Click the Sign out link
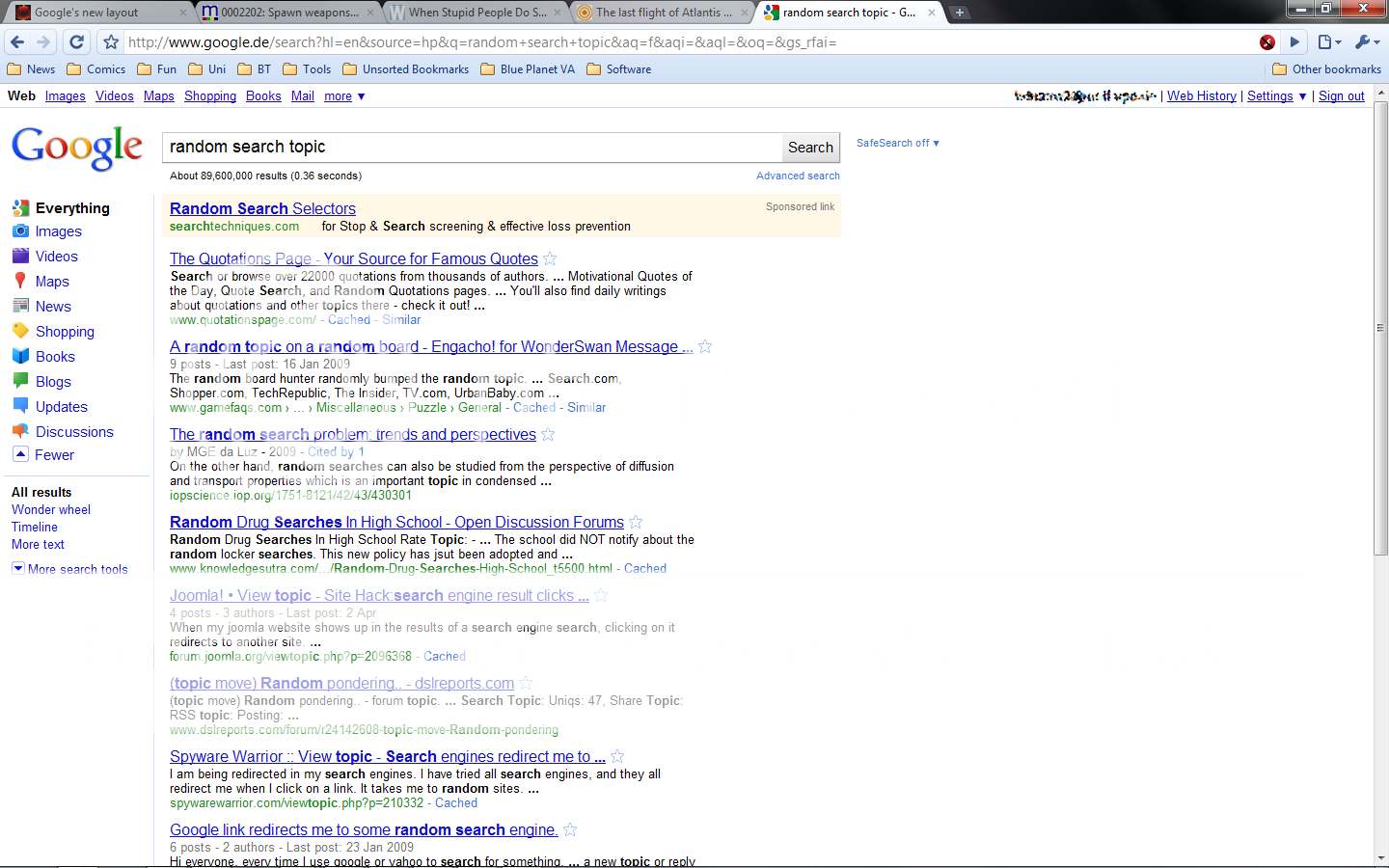Screen dimensions: 1389x868 pos(1342,96)
